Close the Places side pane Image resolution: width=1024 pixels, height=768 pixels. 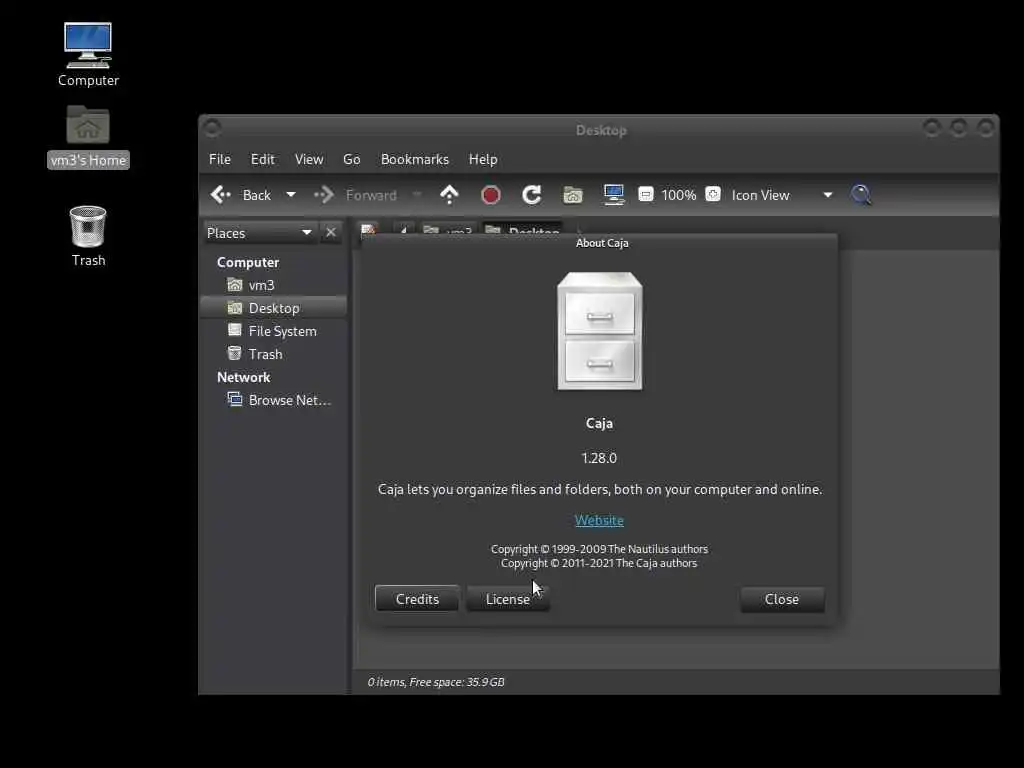[x=331, y=232]
